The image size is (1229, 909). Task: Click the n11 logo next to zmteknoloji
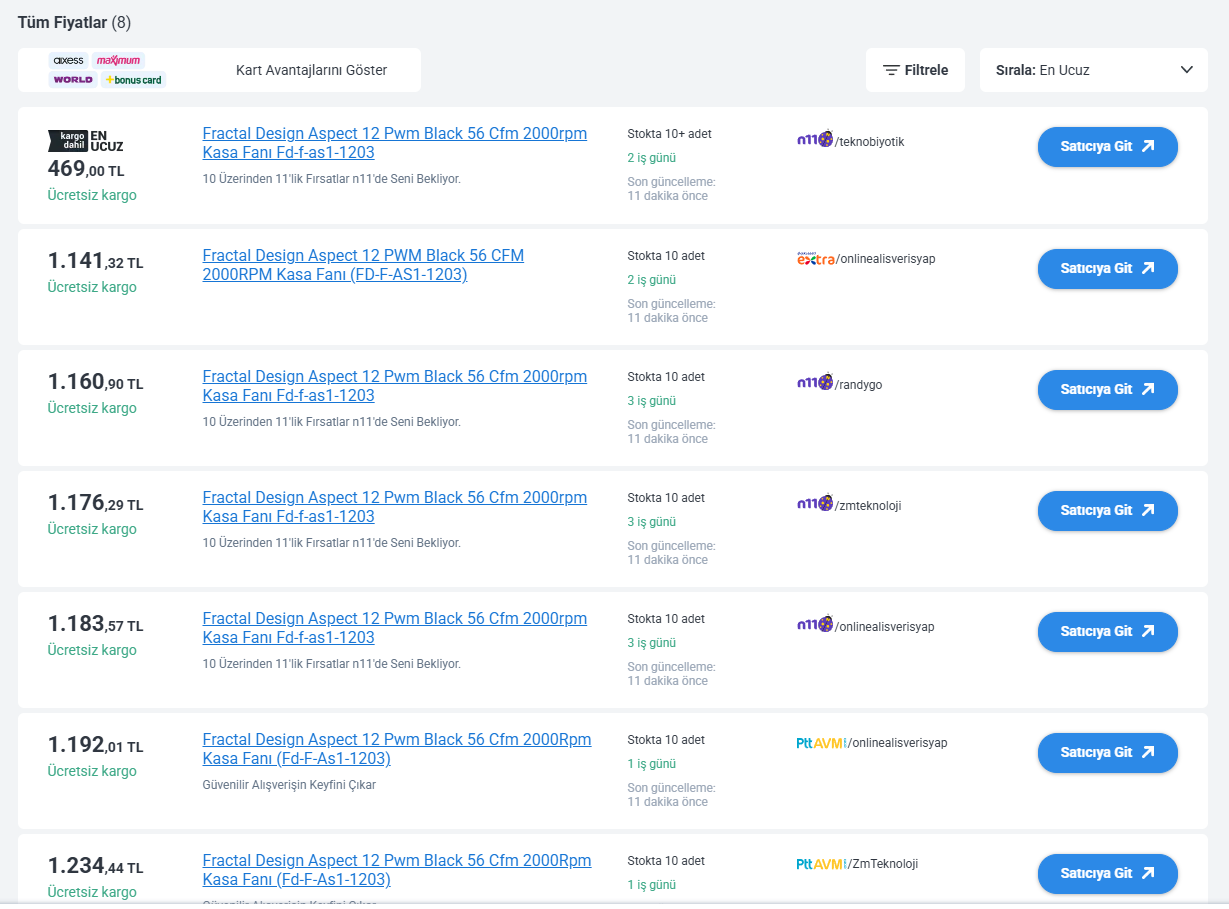814,504
